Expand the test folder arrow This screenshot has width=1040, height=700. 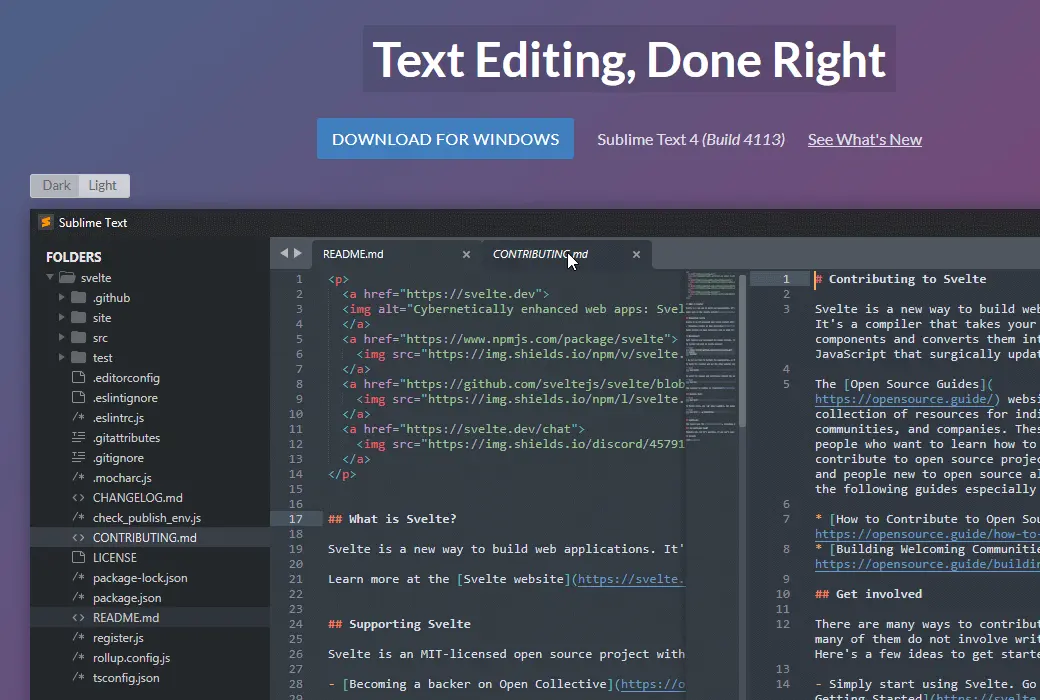[62, 357]
